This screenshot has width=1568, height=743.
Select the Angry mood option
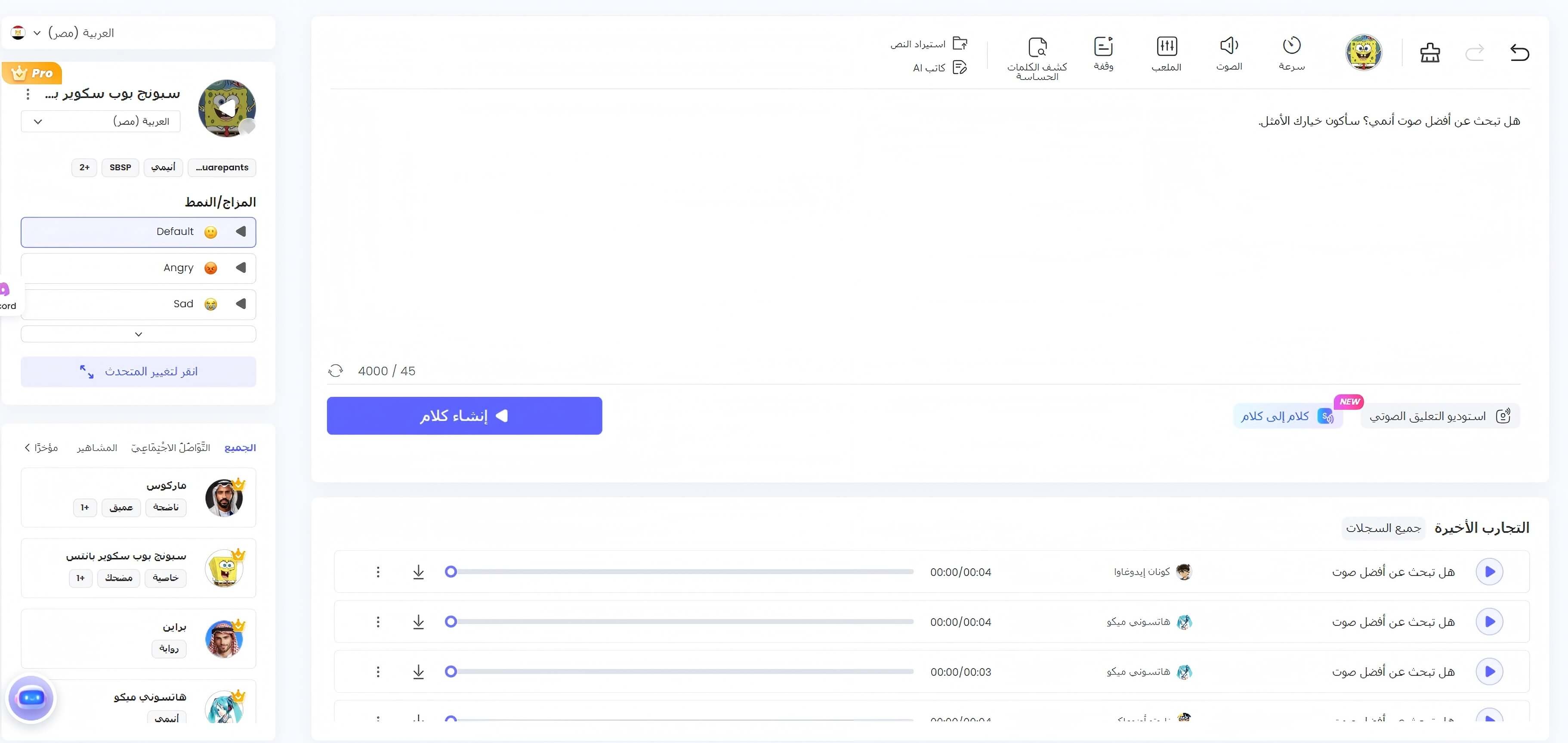click(x=138, y=267)
